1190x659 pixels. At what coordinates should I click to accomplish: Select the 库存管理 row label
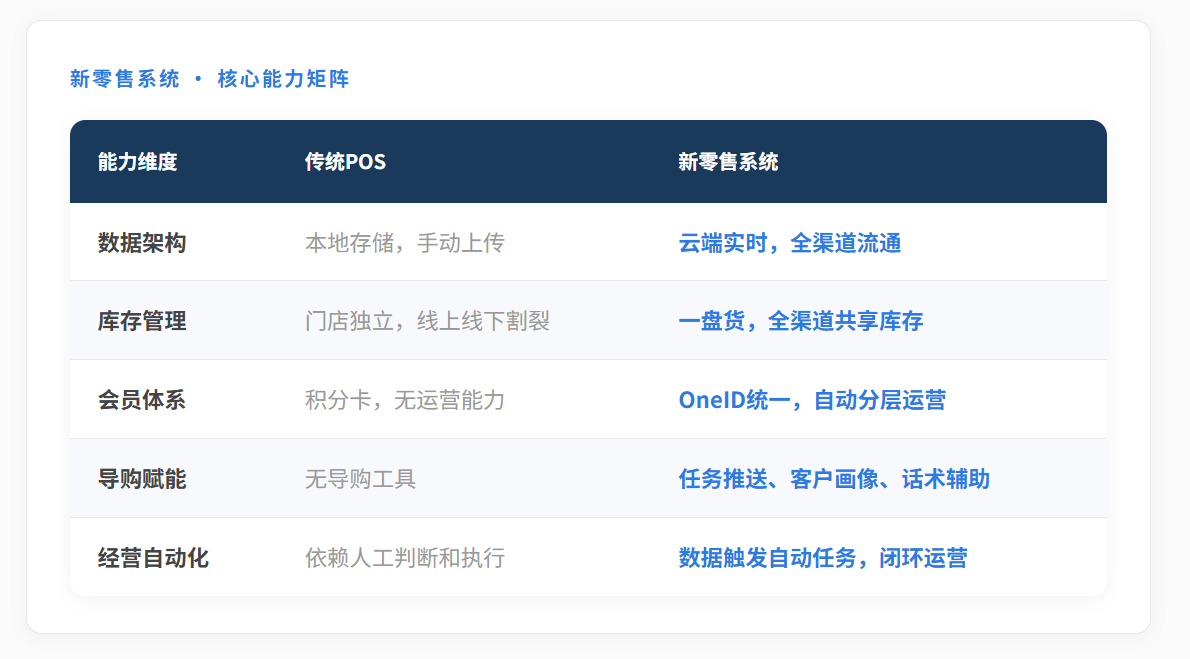coord(142,321)
